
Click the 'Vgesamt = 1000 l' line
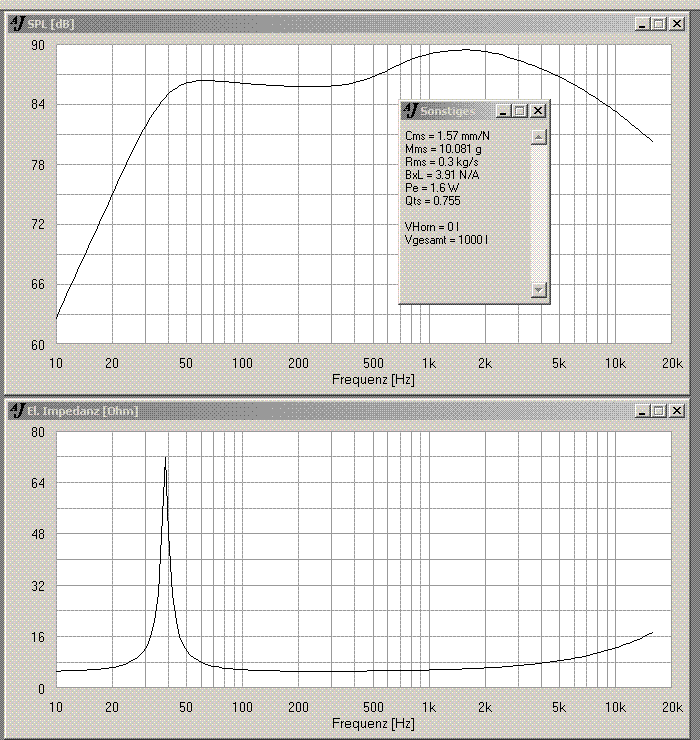click(447, 240)
